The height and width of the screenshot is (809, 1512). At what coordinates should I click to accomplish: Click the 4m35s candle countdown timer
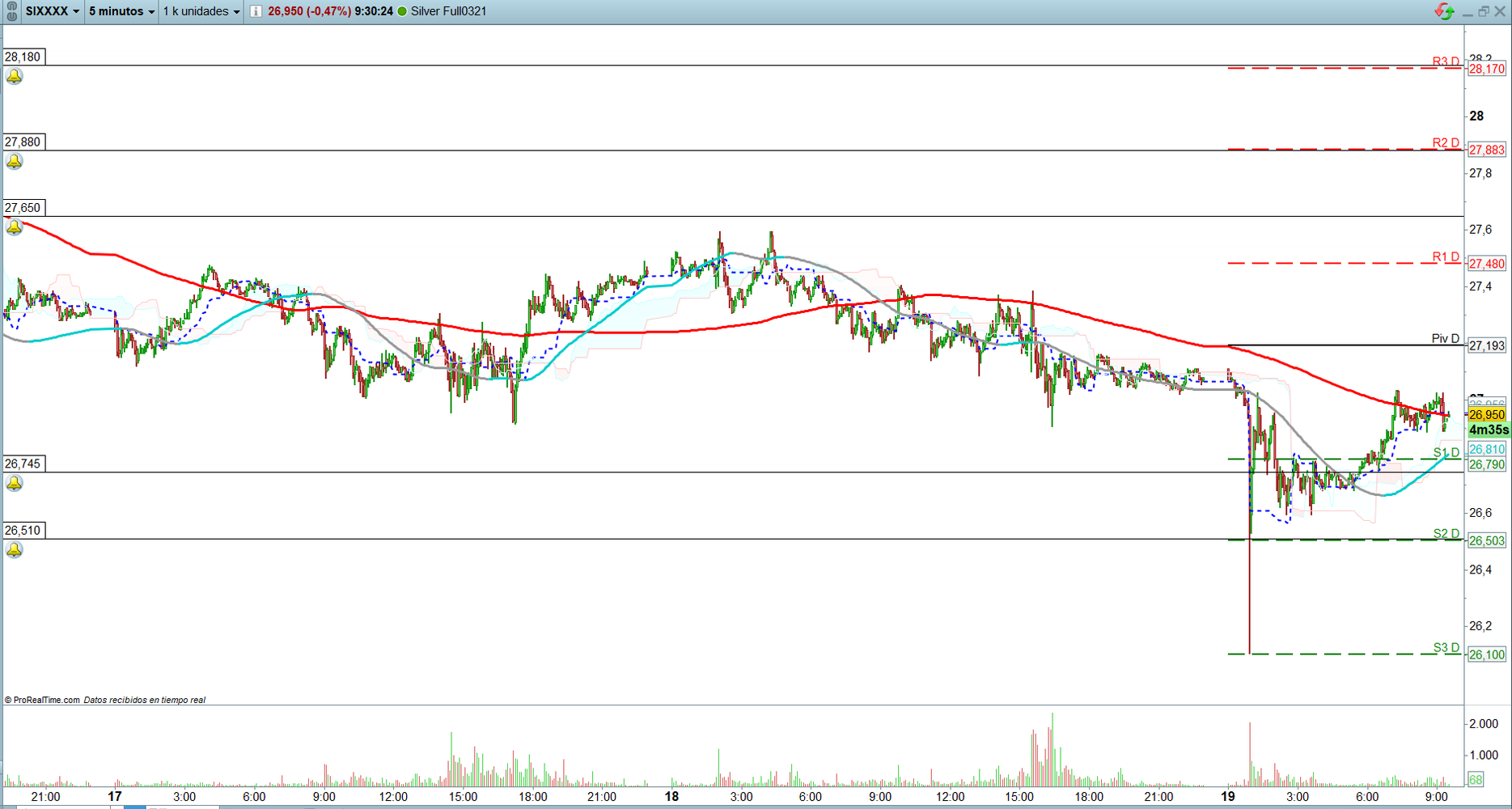[x=1489, y=430]
